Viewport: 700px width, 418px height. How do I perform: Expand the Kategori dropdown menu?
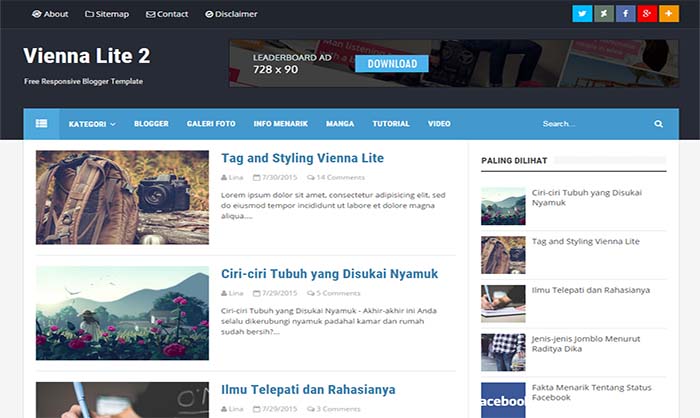[92, 124]
